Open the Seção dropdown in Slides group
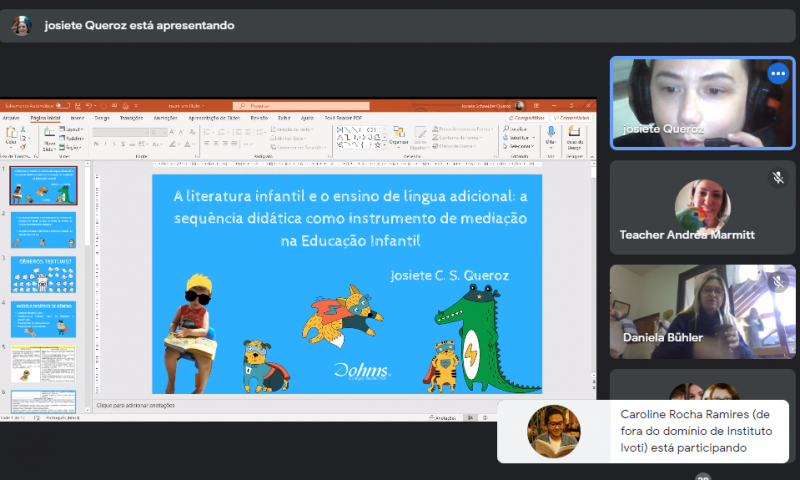Image resolution: width=800 pixels, height=480 pixels. click(70, 147)
